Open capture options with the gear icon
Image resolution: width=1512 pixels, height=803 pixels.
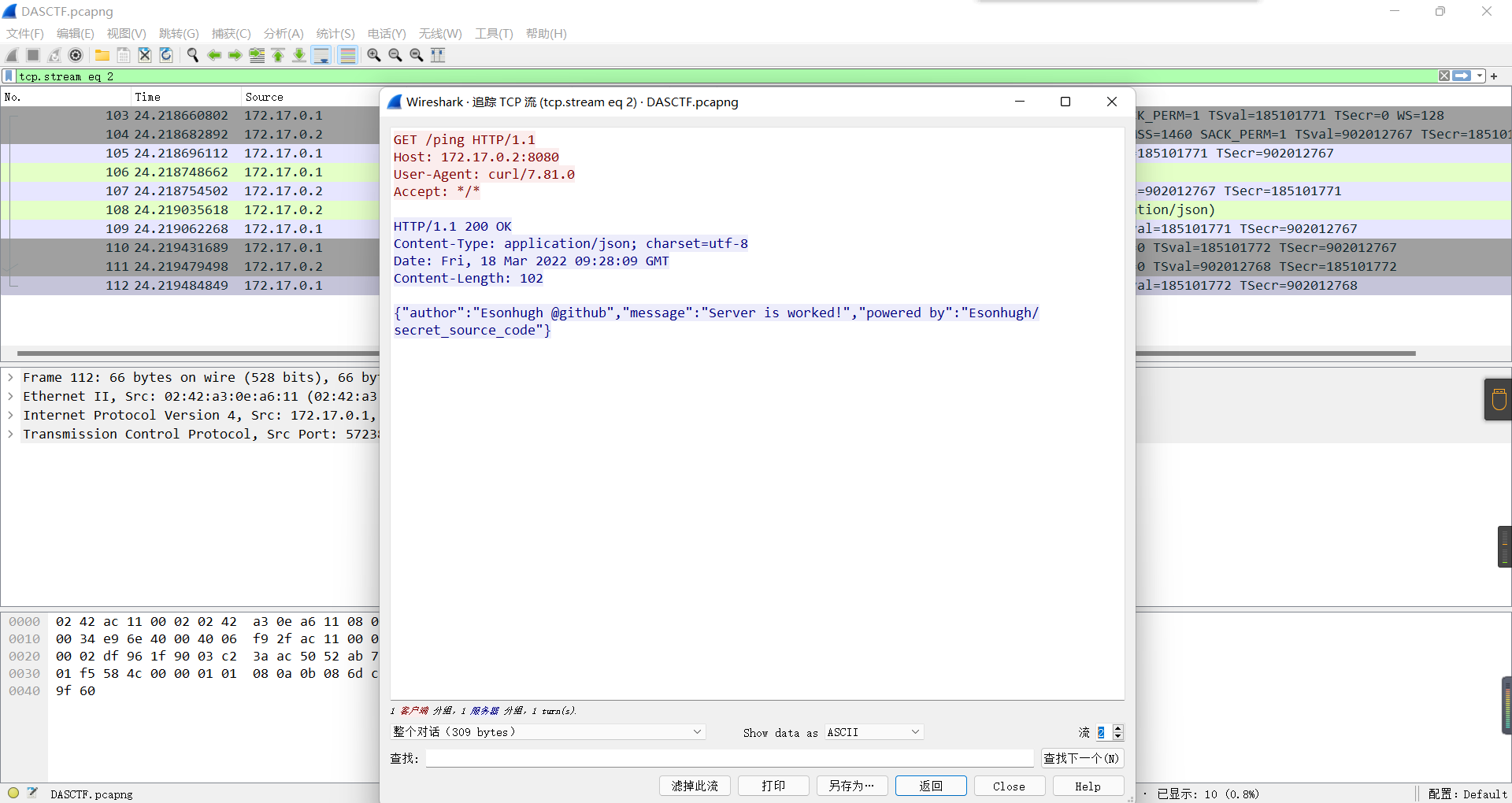[76, 55]
